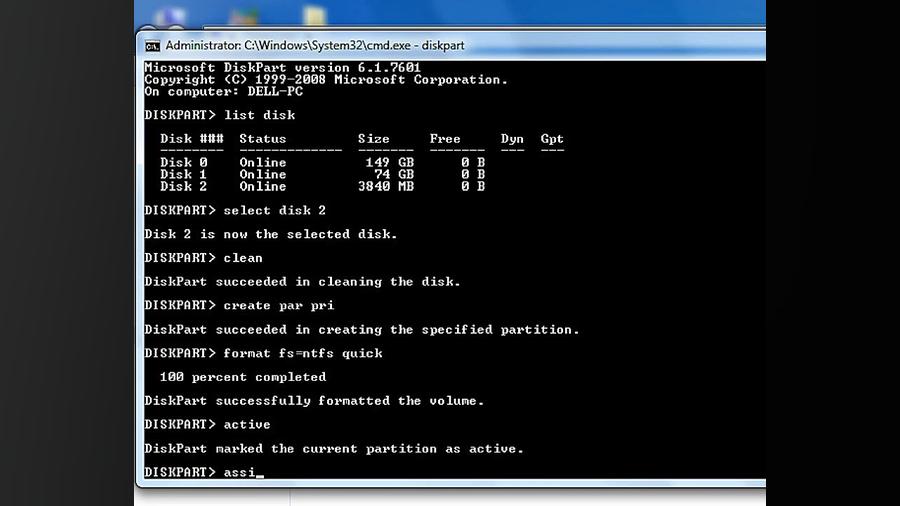
Task: Click the 'active' command text
Action: pyautogui.click(x=247, y=425)
